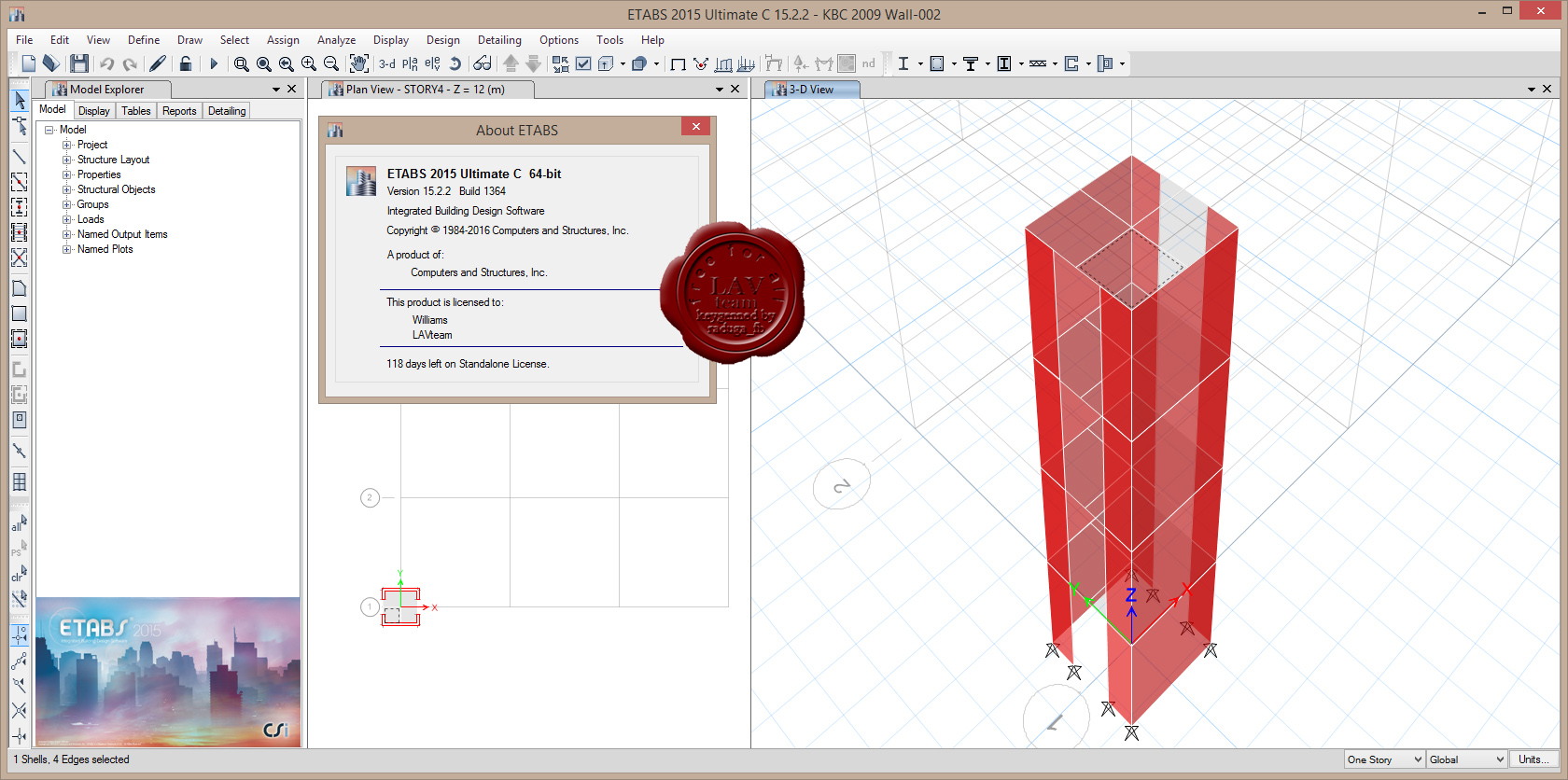Viewport: 1568px width, 780px height.
Task: Expand the Loads tree node
Action: [x=66, y=219]
